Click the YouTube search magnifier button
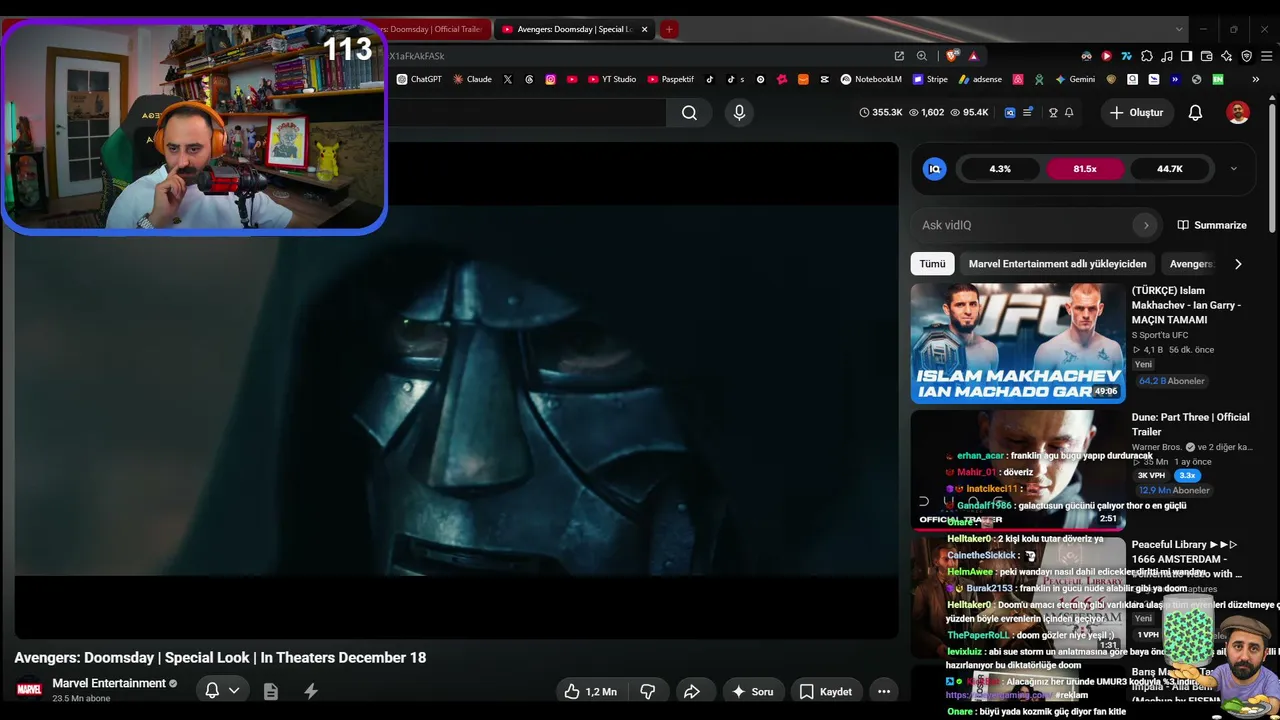 click(689, 113)
